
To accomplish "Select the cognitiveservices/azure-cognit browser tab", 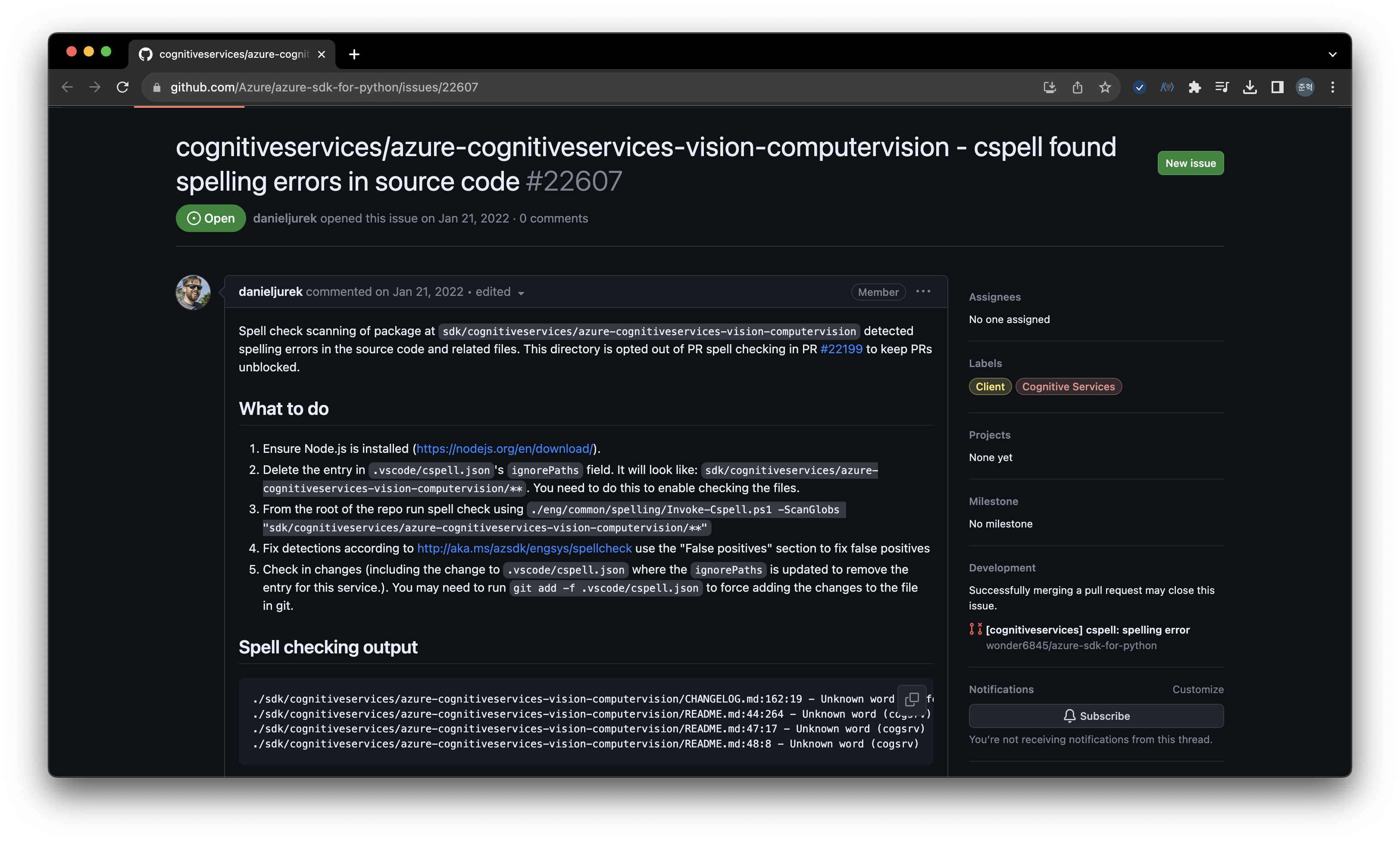I will [232, 54].
